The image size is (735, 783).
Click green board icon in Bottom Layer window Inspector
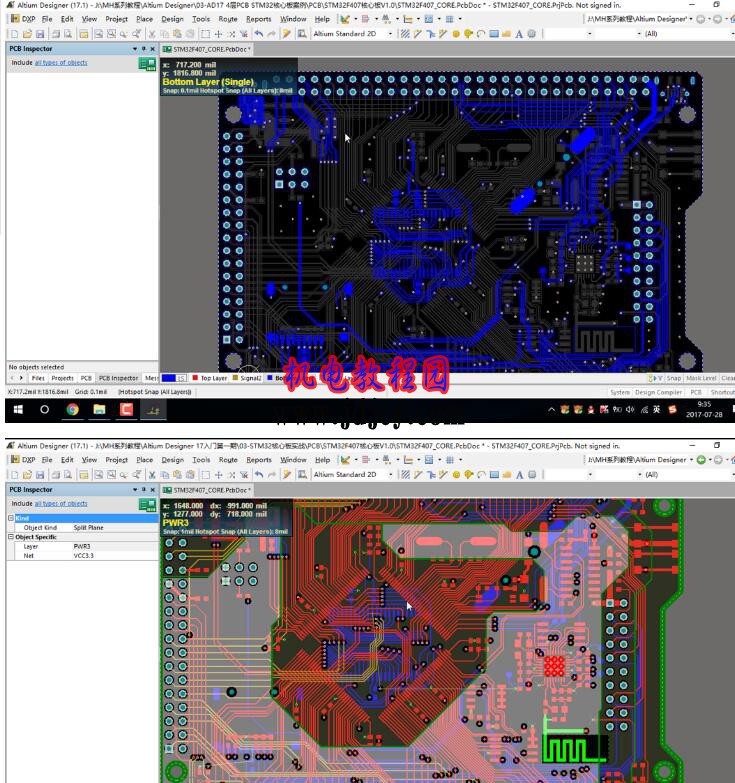(x=147, y=64)
